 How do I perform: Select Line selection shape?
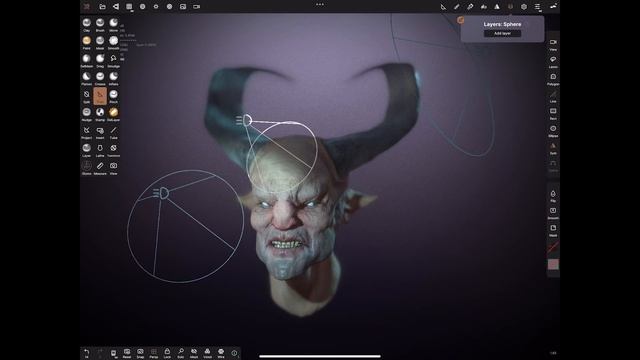pos(553,96)
